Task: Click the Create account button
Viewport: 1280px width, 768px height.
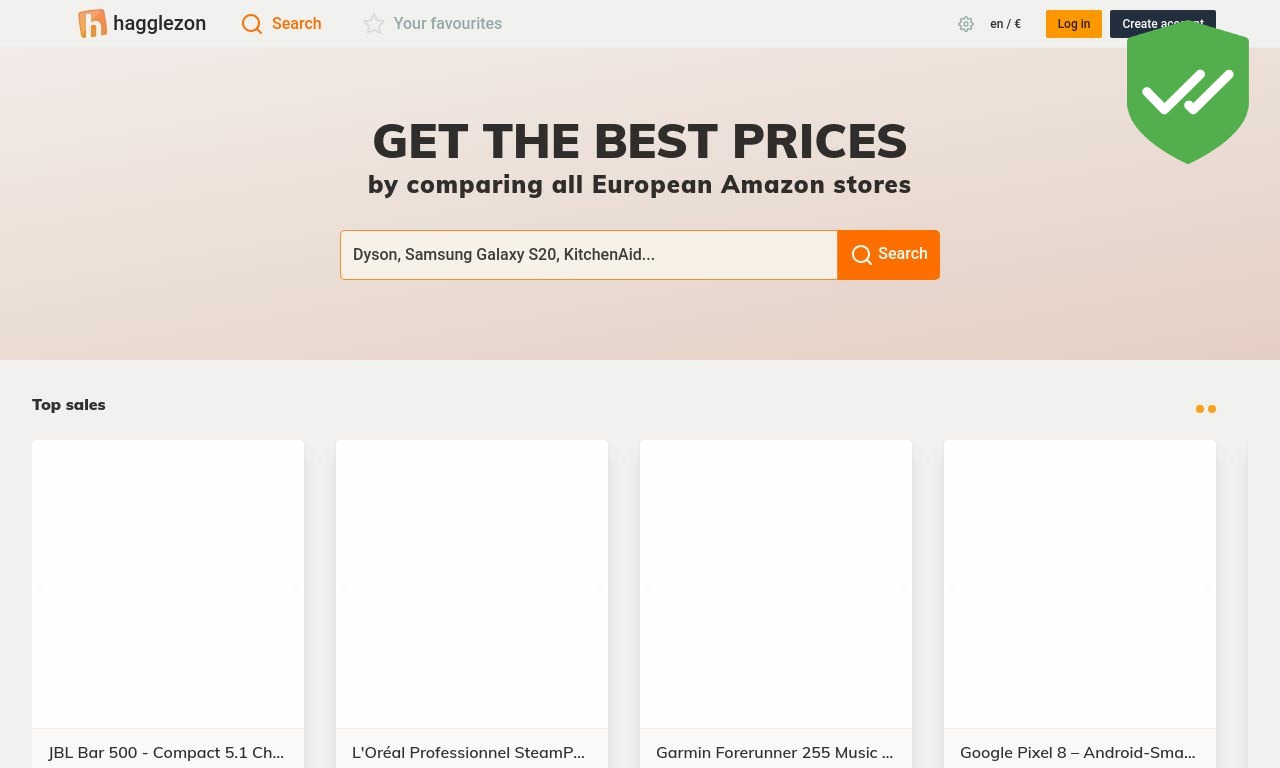Action: click(1163, 24)
